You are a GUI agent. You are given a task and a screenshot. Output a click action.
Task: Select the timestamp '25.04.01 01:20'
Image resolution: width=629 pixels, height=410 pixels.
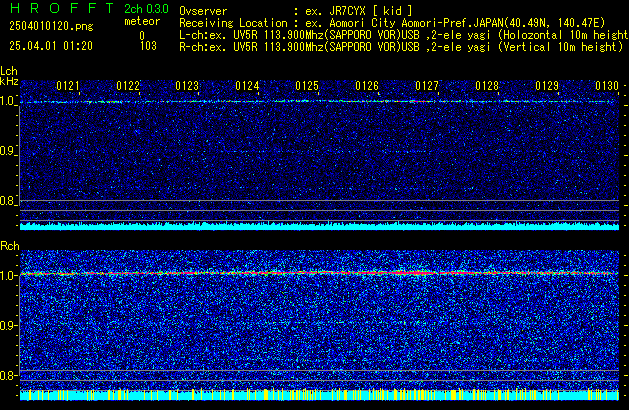pos(51,46)
